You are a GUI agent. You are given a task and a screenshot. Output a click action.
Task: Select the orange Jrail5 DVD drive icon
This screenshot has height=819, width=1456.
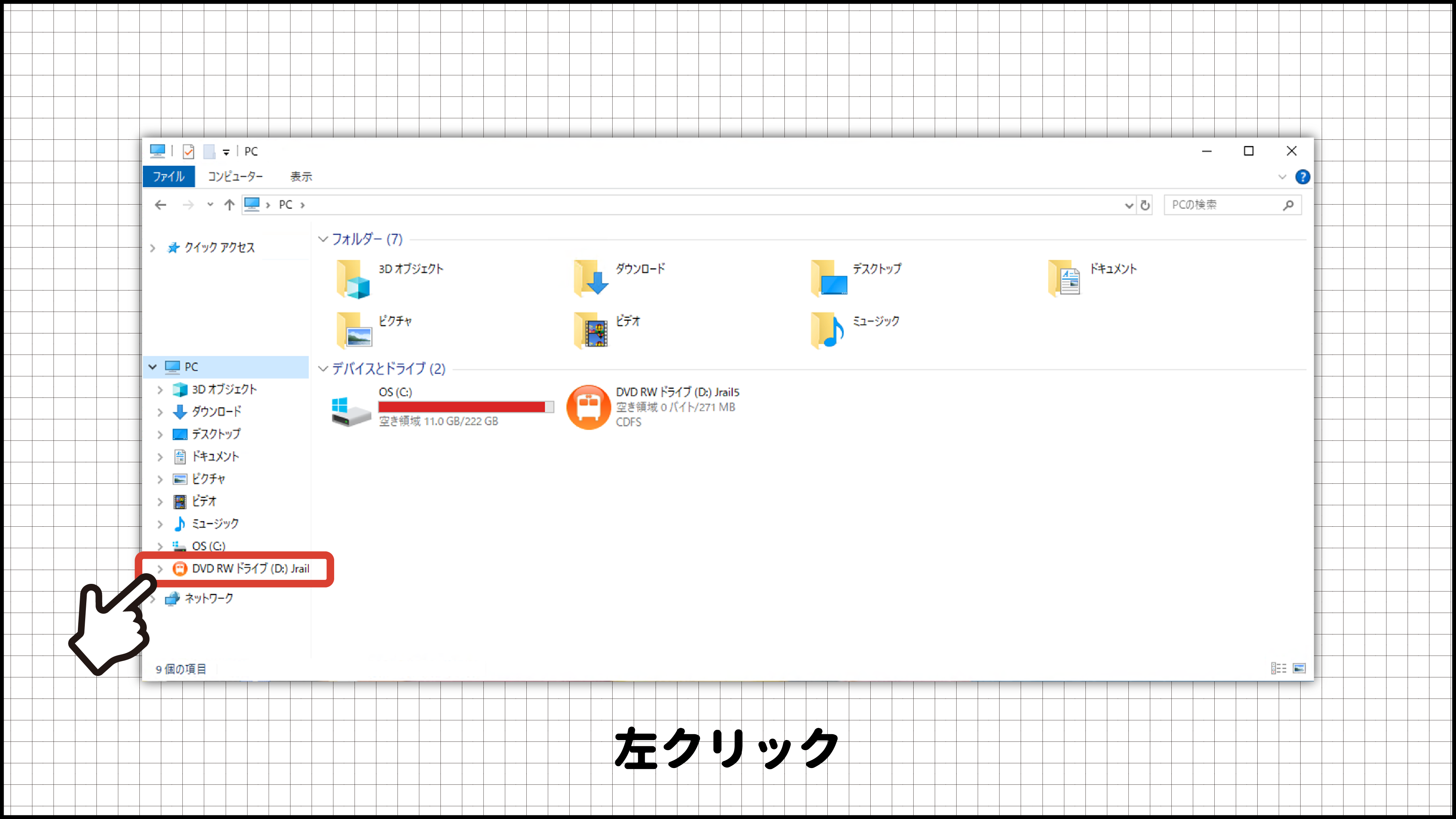[588, 407]
